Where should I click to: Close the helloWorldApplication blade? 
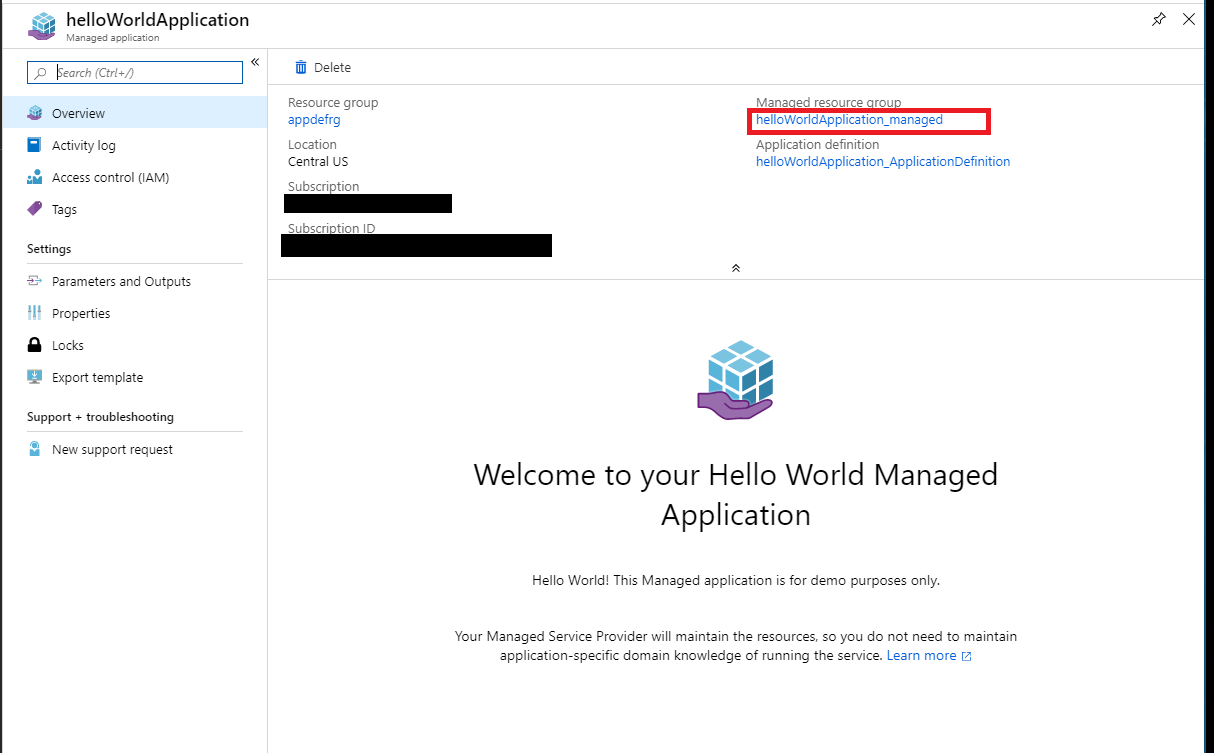[1188, 19]
